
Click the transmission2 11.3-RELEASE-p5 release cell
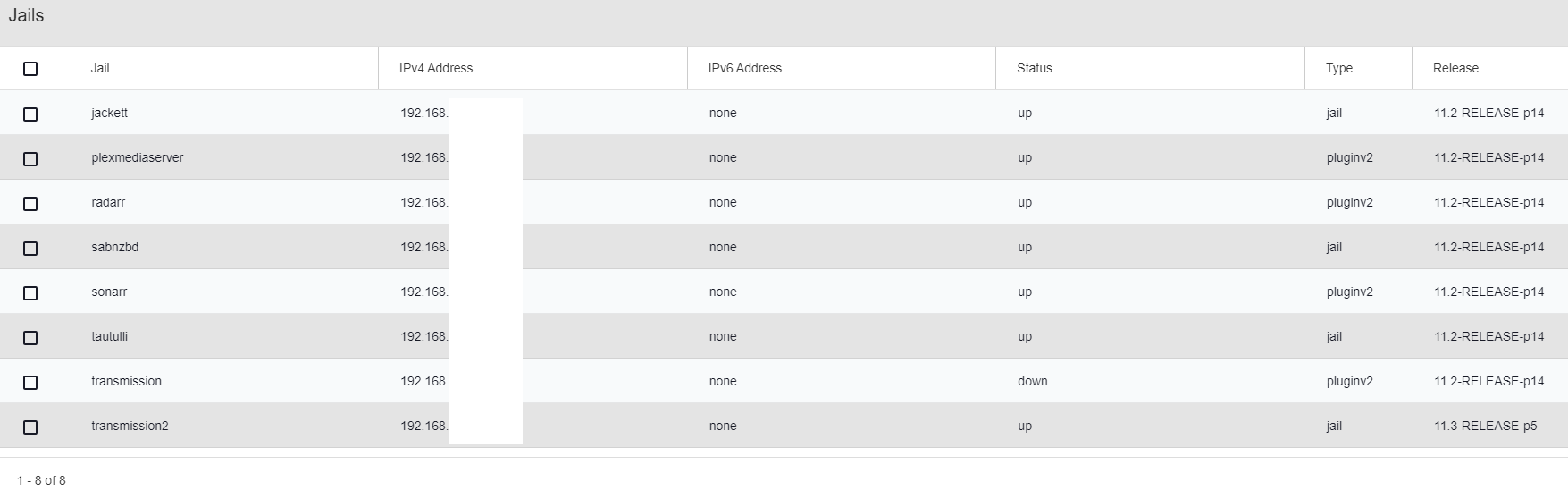(1485, 426)
